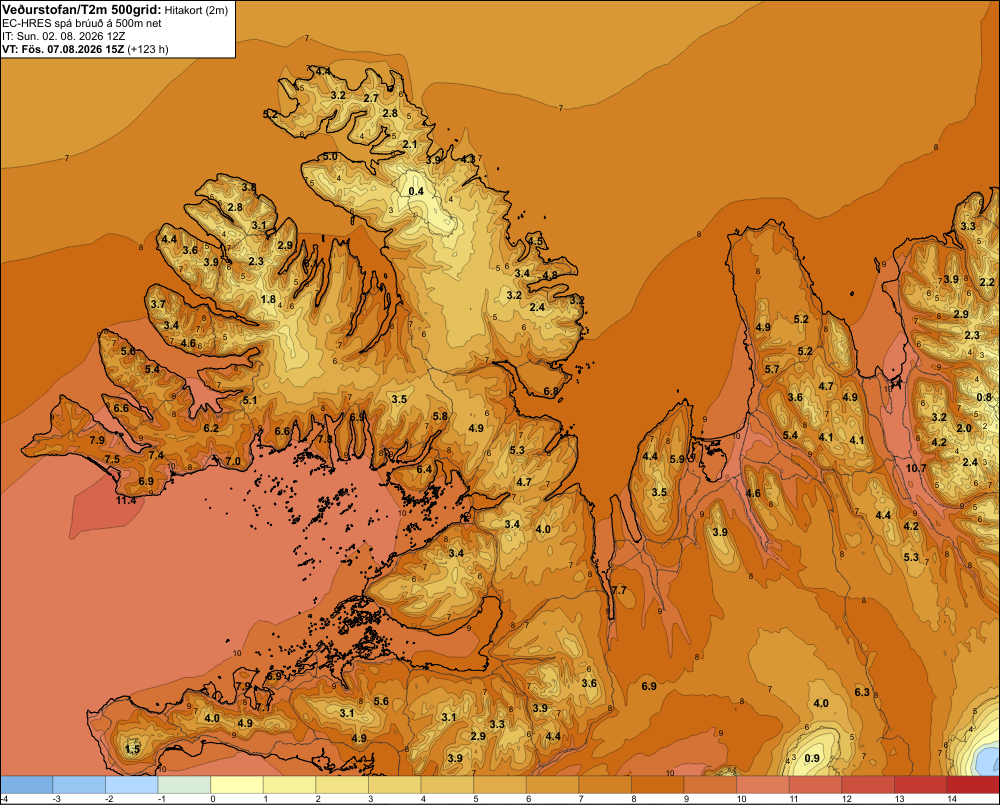Click the 7.7 temperature value on the map
Viewport: 1000px width, 805px height.
(619, 590)
